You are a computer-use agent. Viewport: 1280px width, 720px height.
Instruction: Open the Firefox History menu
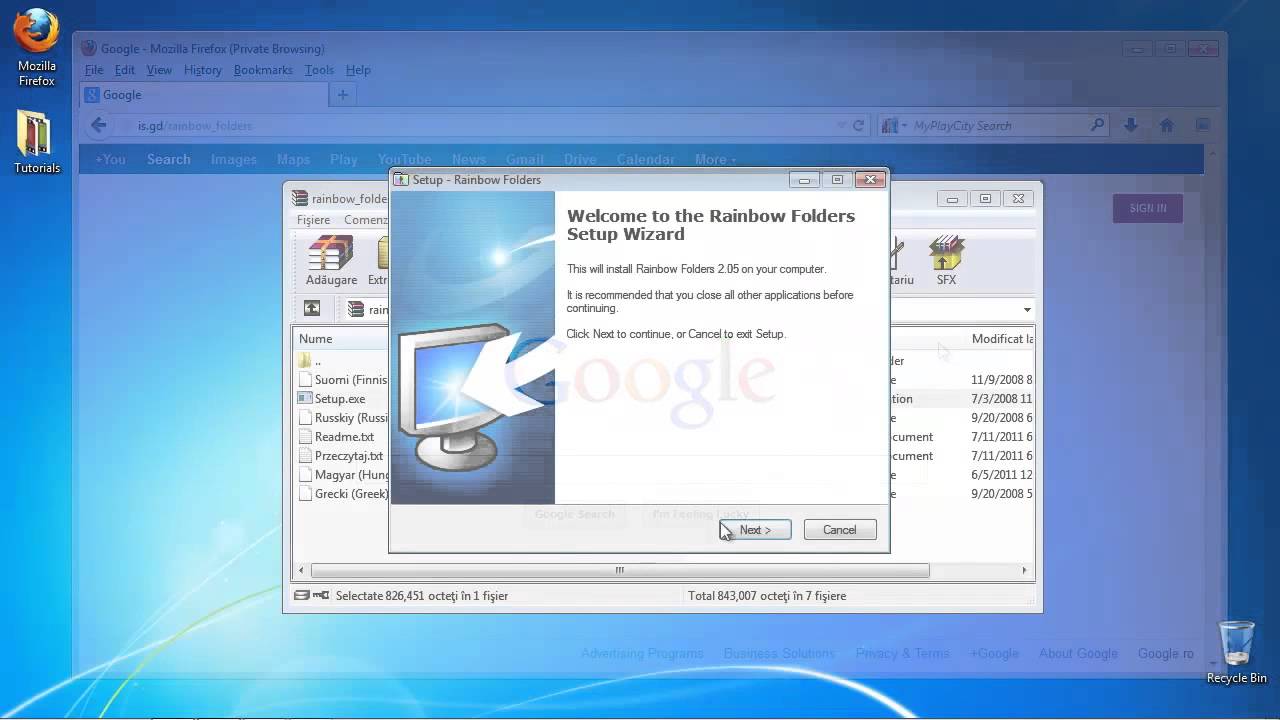pos(203,70)
